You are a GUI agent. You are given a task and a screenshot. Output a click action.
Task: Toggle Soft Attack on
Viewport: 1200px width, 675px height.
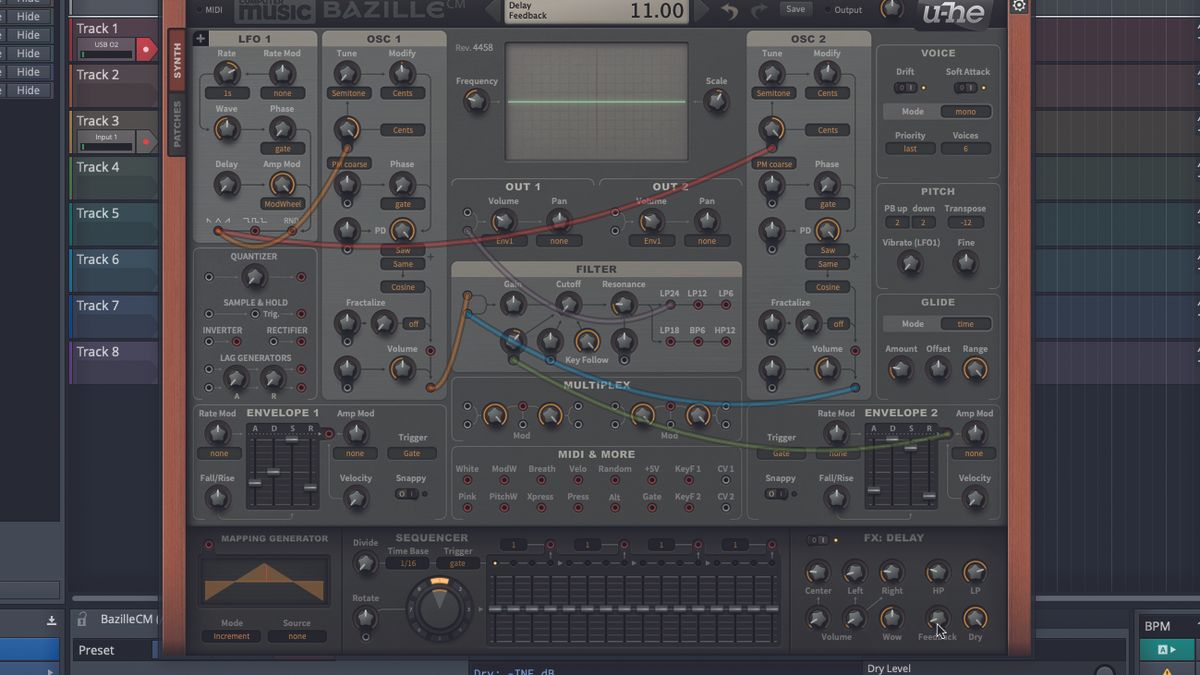coord(965,87)
